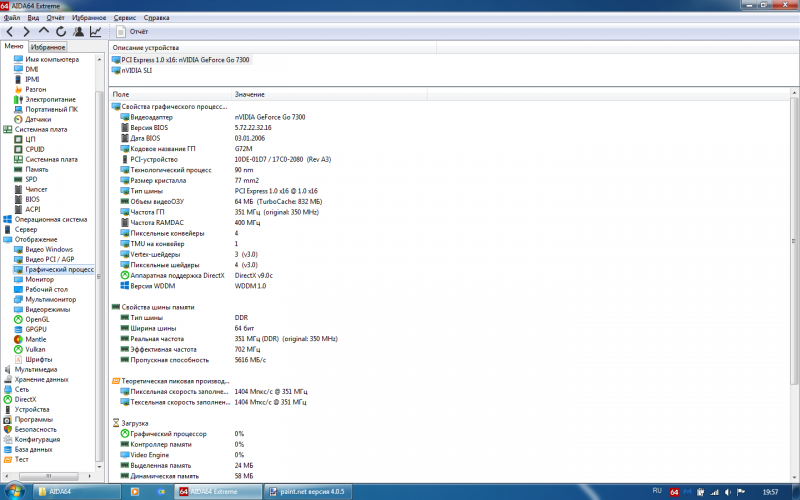Select CPUID tree item

pos(35,149)
